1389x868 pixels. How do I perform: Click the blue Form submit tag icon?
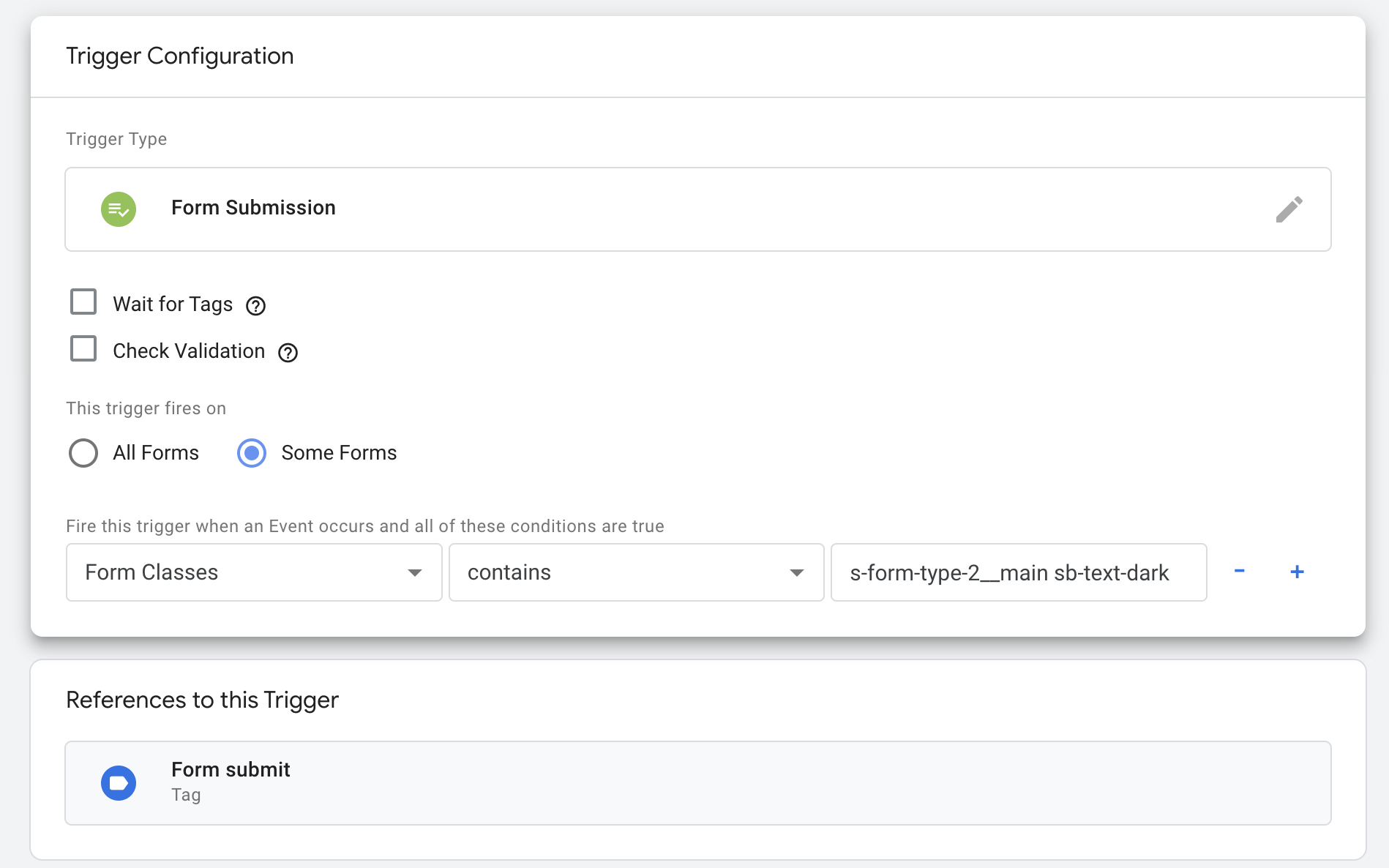(119, 783)
